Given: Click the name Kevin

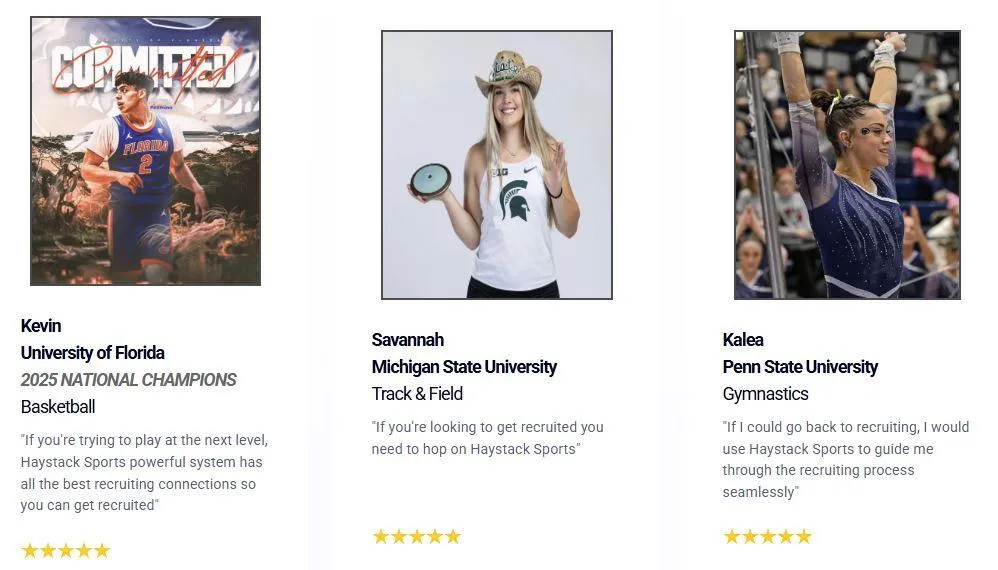Looking at the screenshot, I should pos(41,326).
